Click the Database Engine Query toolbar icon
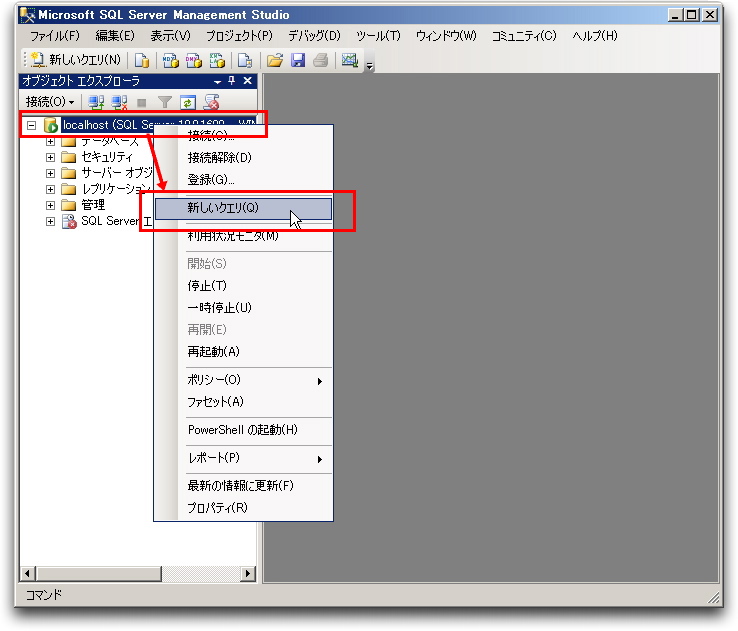 142,60
